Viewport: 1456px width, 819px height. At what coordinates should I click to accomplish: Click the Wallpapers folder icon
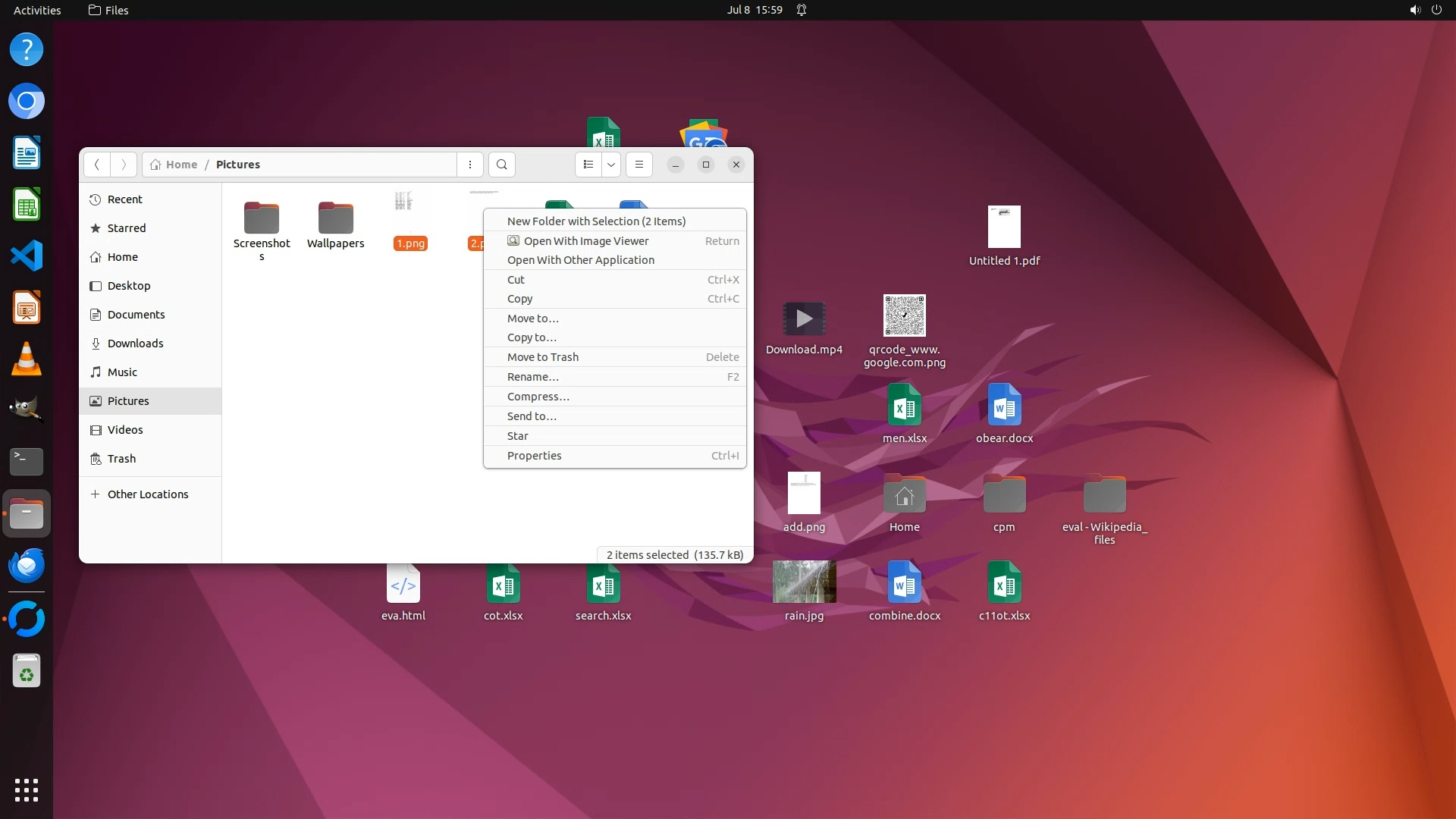pyautogui.click(x=335, y=218)
